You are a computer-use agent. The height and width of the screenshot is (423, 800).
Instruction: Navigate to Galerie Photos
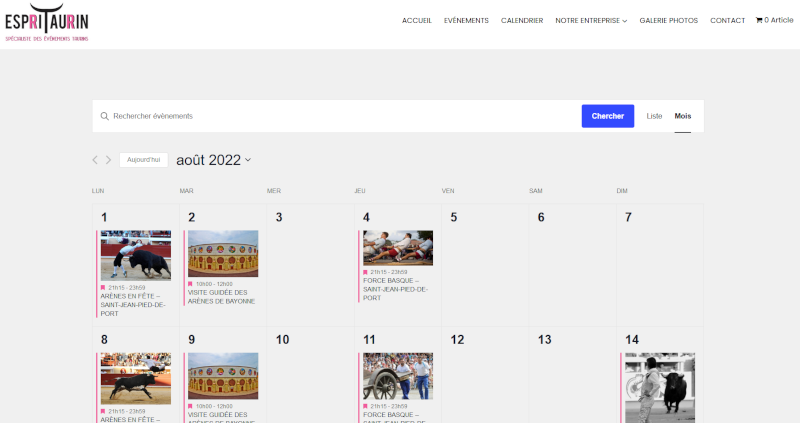point(669,20)
